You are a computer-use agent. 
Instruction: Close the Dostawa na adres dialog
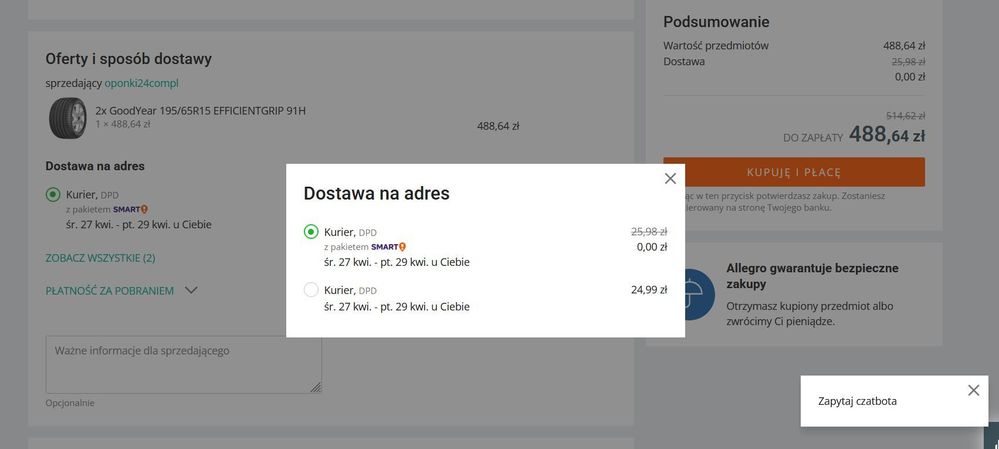(x=670, y=178)
